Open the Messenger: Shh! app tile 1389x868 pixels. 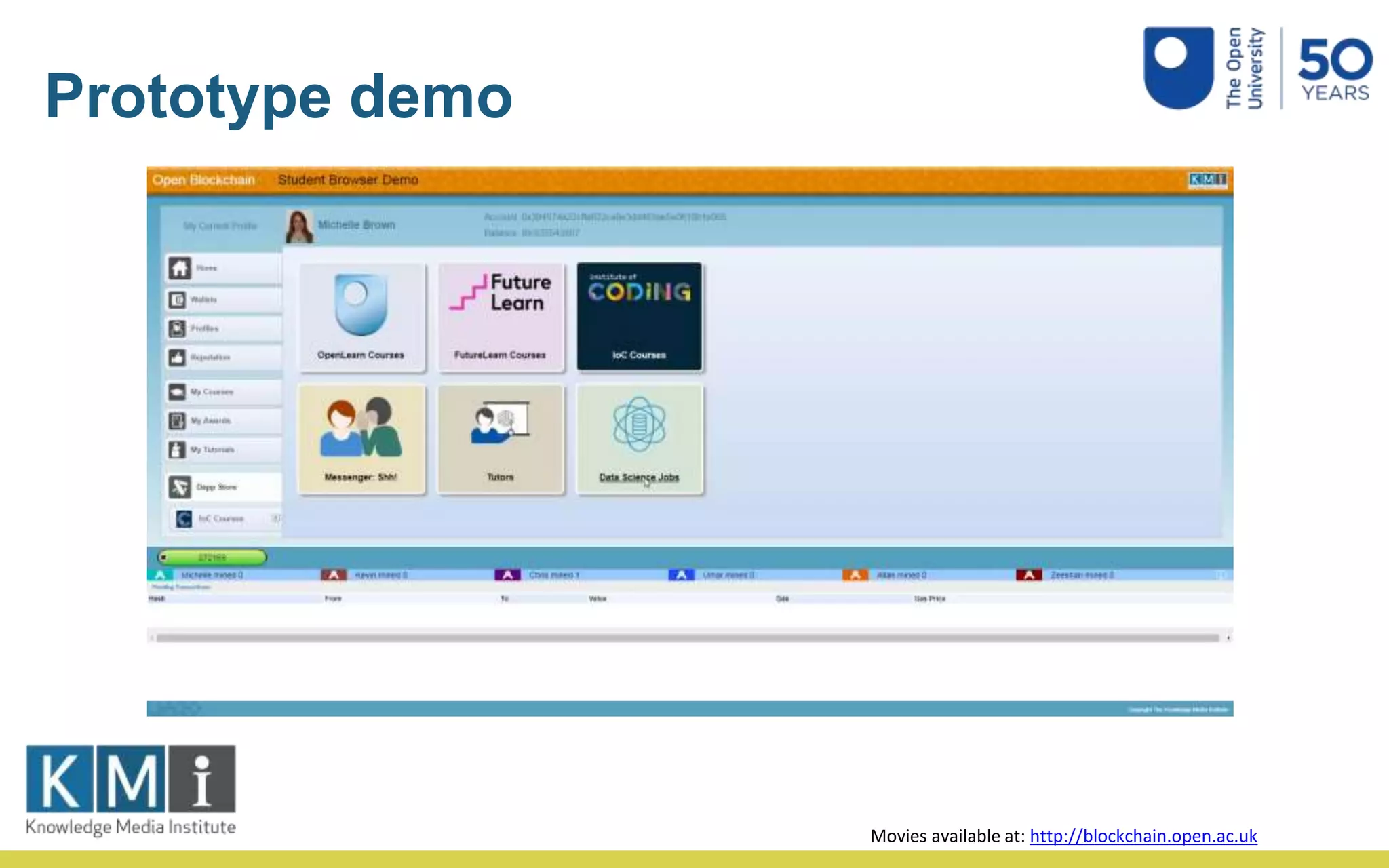pos(361,439)
